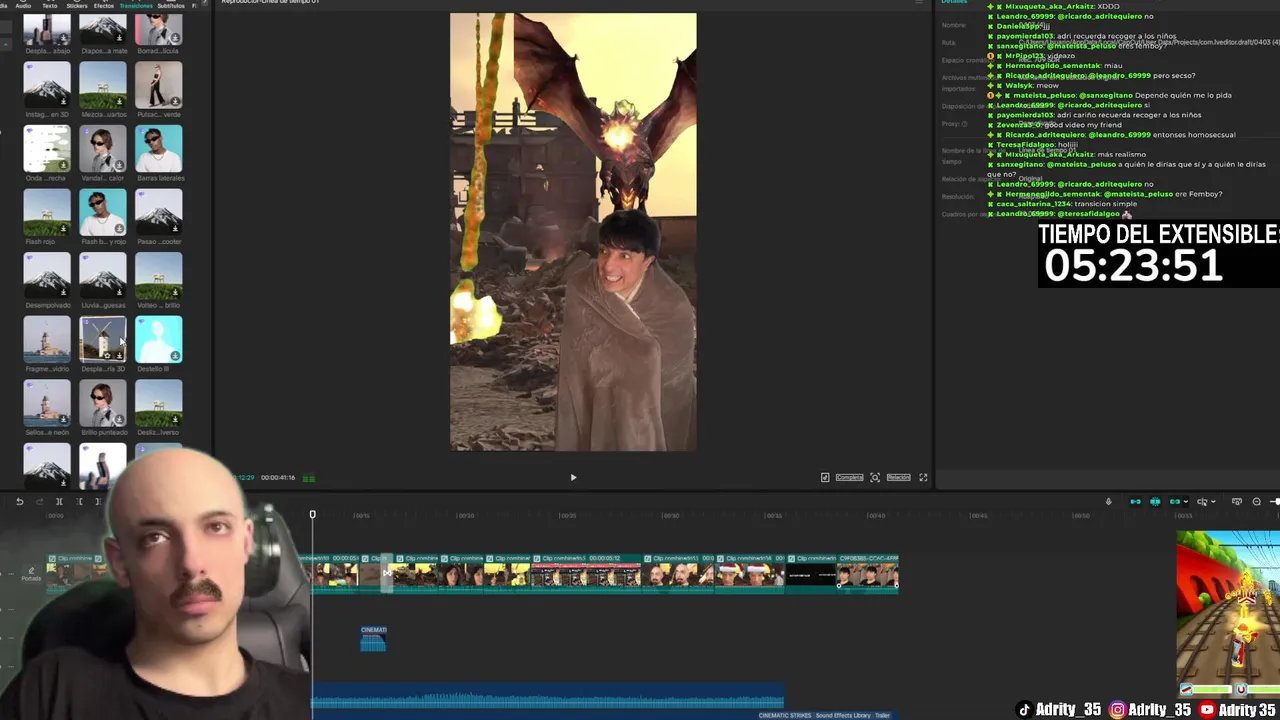Click the Relación aspect ratio button
This screenshot has width=1280, height=720.
coord(898,478)
